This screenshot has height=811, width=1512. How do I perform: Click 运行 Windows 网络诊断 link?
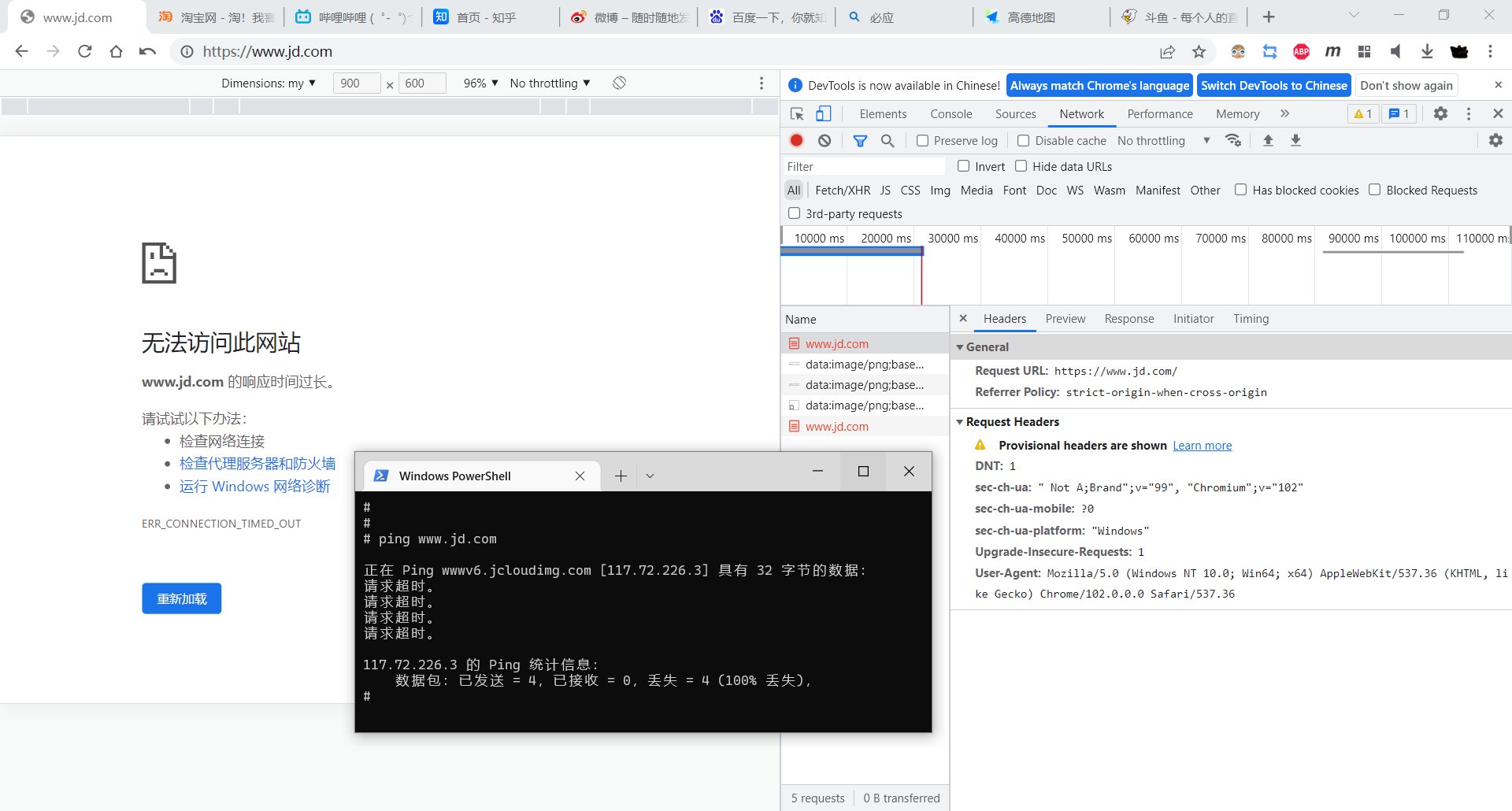[254, 486]
